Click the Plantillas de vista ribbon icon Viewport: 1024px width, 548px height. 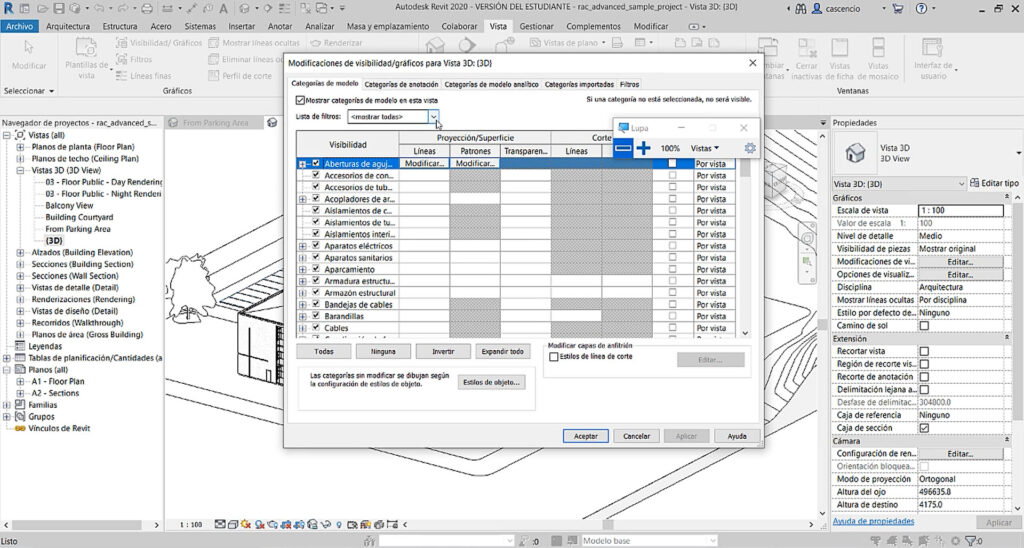(x=86, y=47)
